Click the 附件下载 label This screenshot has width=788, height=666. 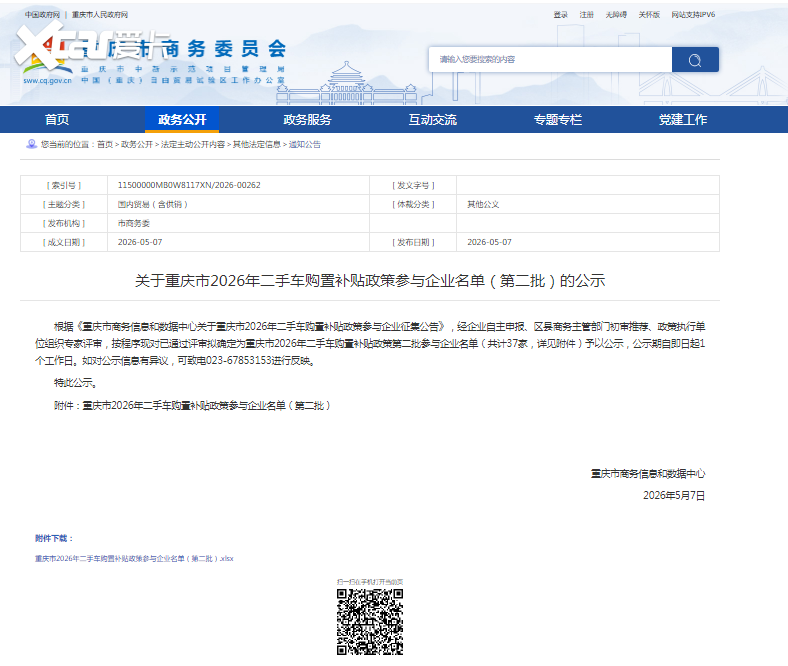(54, 538)
